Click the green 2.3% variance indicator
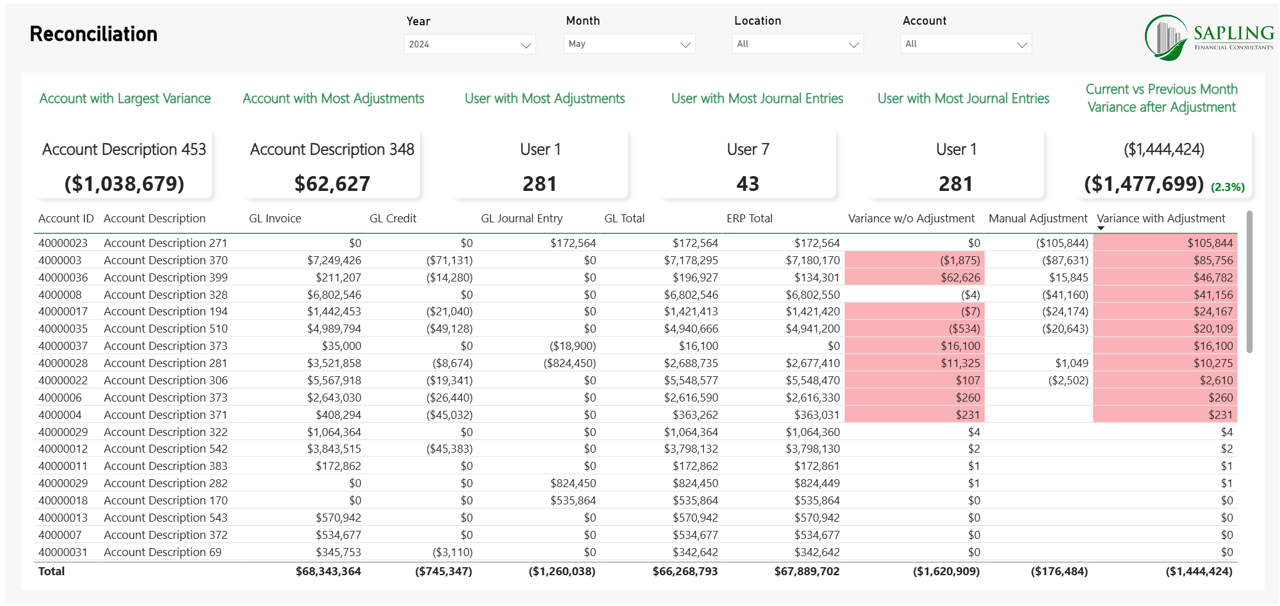Screen dimensions: 1280x606 pyautogui.click(x=1228, y=187)
